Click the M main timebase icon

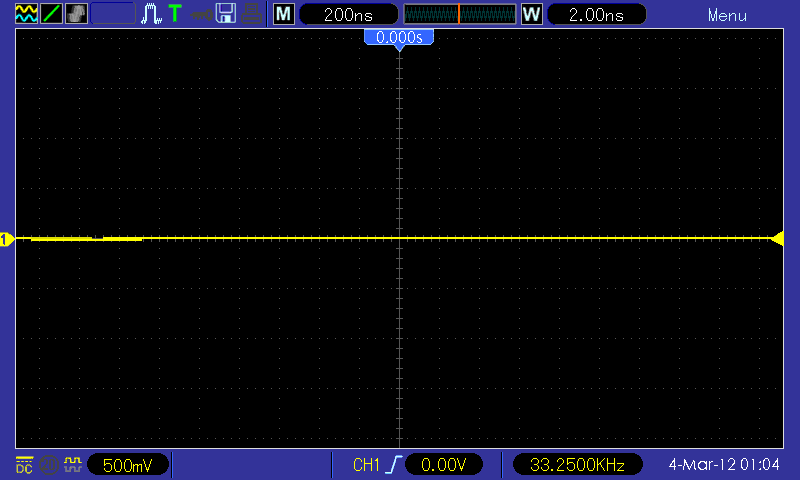(x=284, y=14)
